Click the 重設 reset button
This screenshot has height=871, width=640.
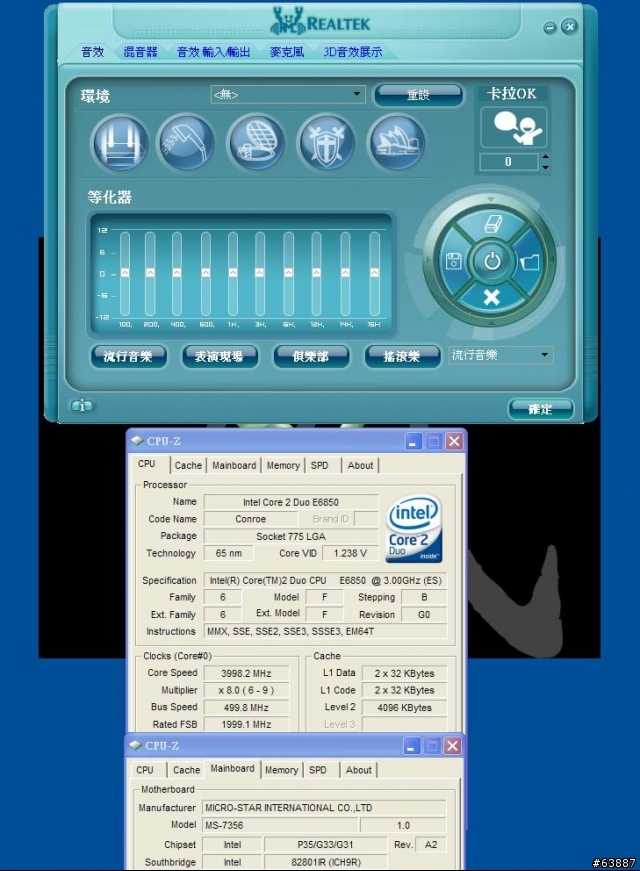pyautogui.click(x=418, y=94)
